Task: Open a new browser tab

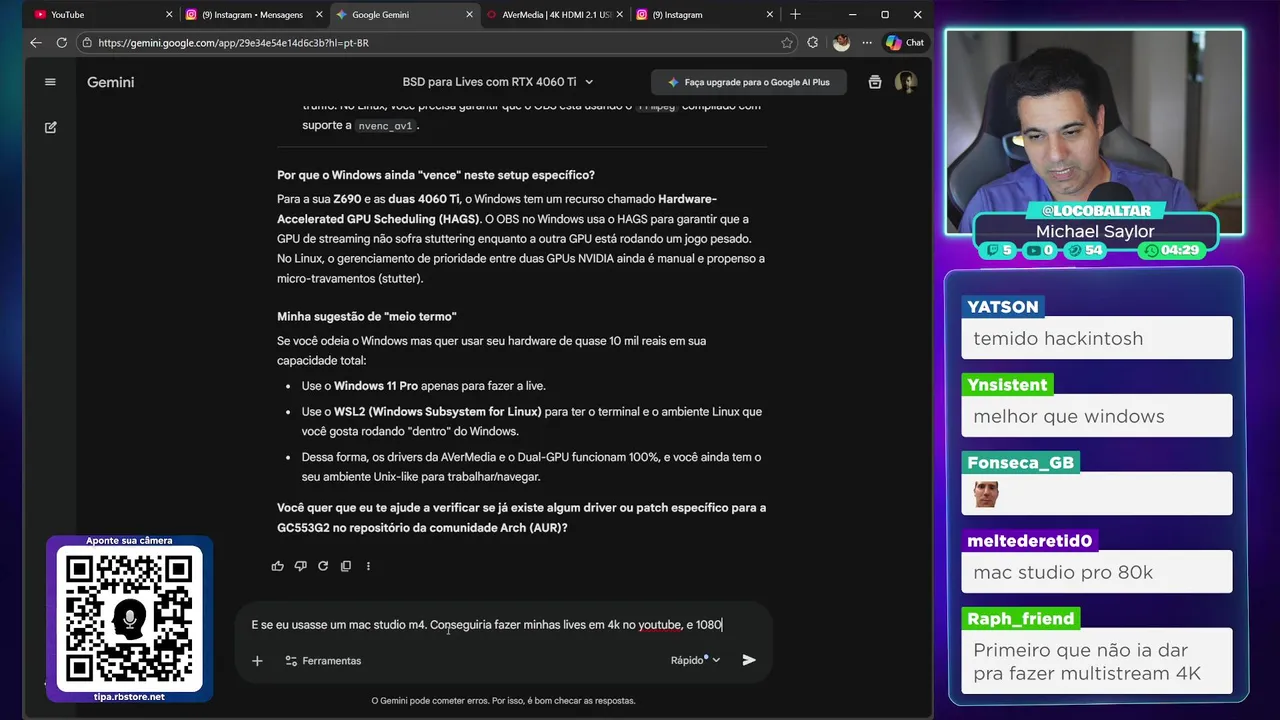Action: click(795, 15)
